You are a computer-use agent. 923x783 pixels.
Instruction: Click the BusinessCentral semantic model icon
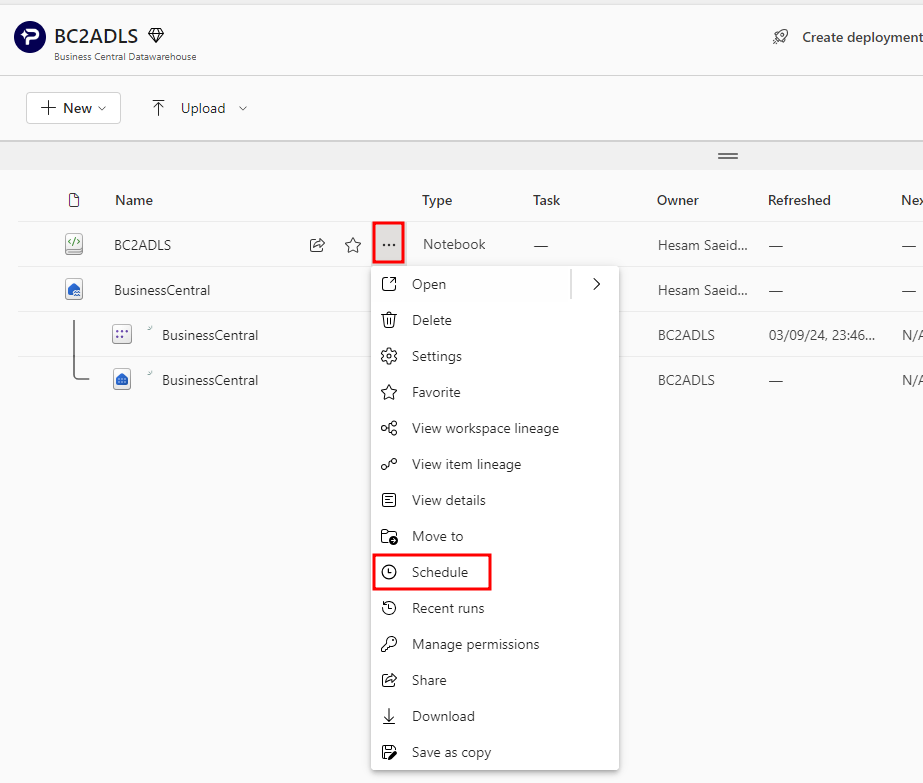pyautogui.click(x=122, y=334)
